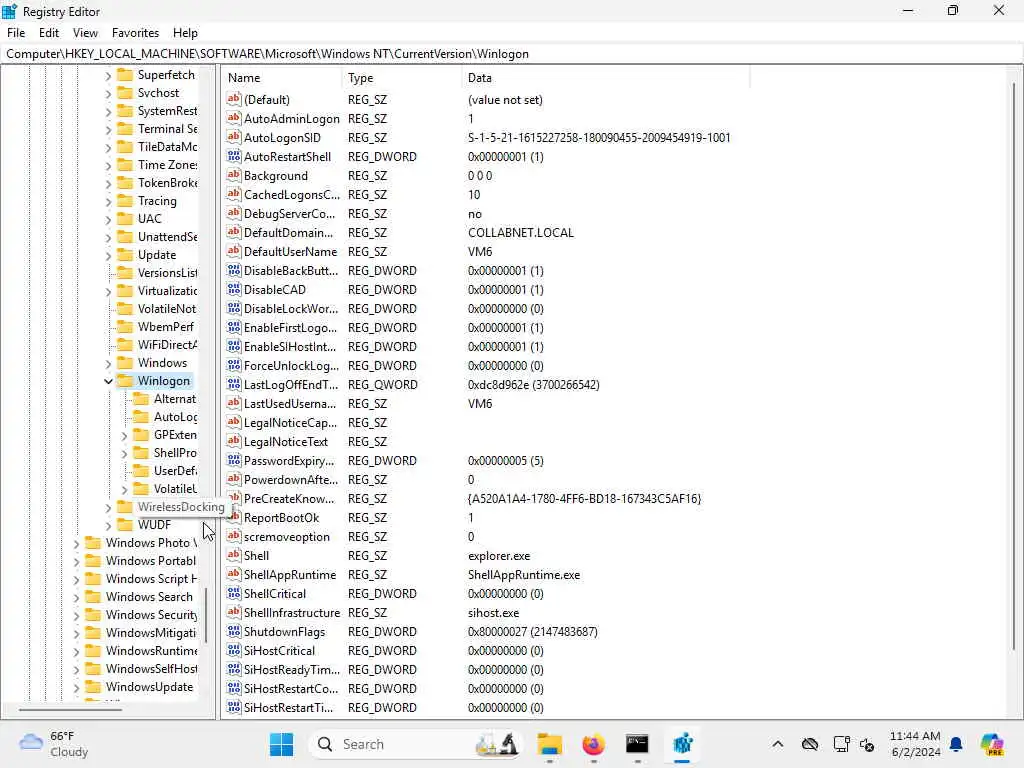
Task: Select the SiHostCritical value name
Action: click(x=279, y=650)
